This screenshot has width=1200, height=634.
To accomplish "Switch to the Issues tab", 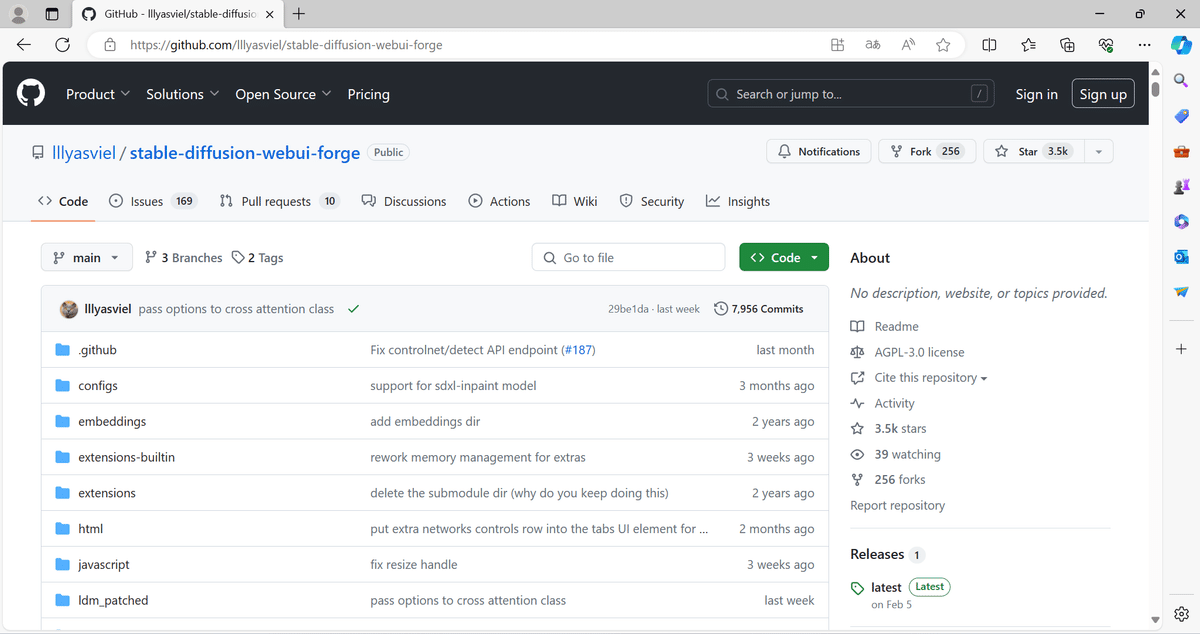I will pos(147,201).
